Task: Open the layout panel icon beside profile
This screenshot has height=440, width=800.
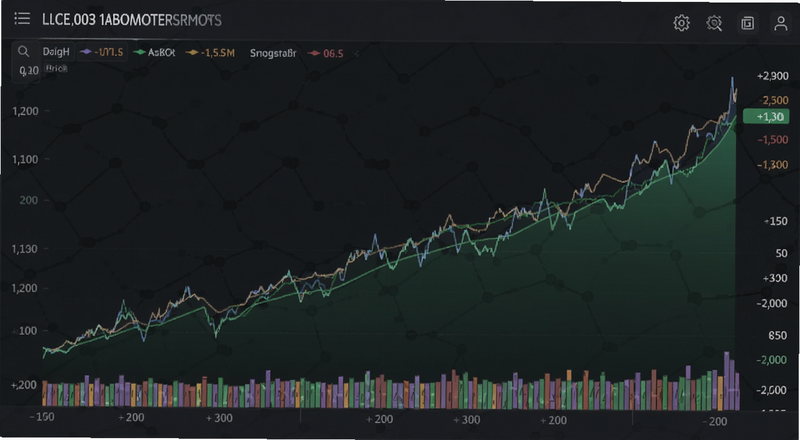Action: [747, 23]
